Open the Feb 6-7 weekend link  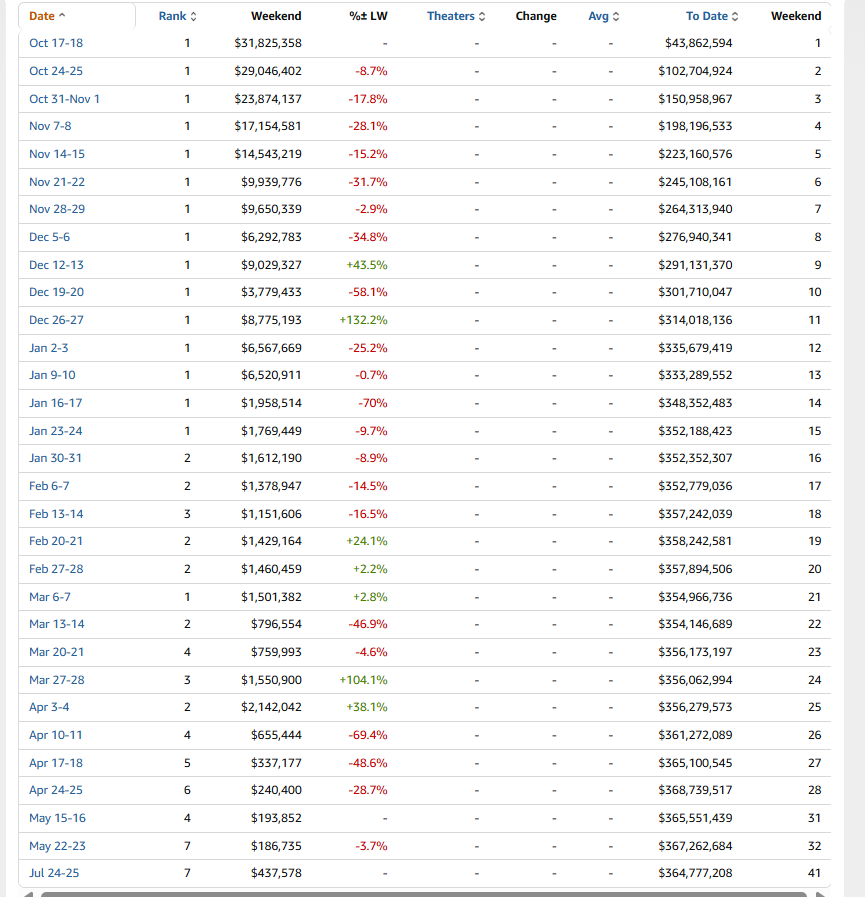pos(49,486)
